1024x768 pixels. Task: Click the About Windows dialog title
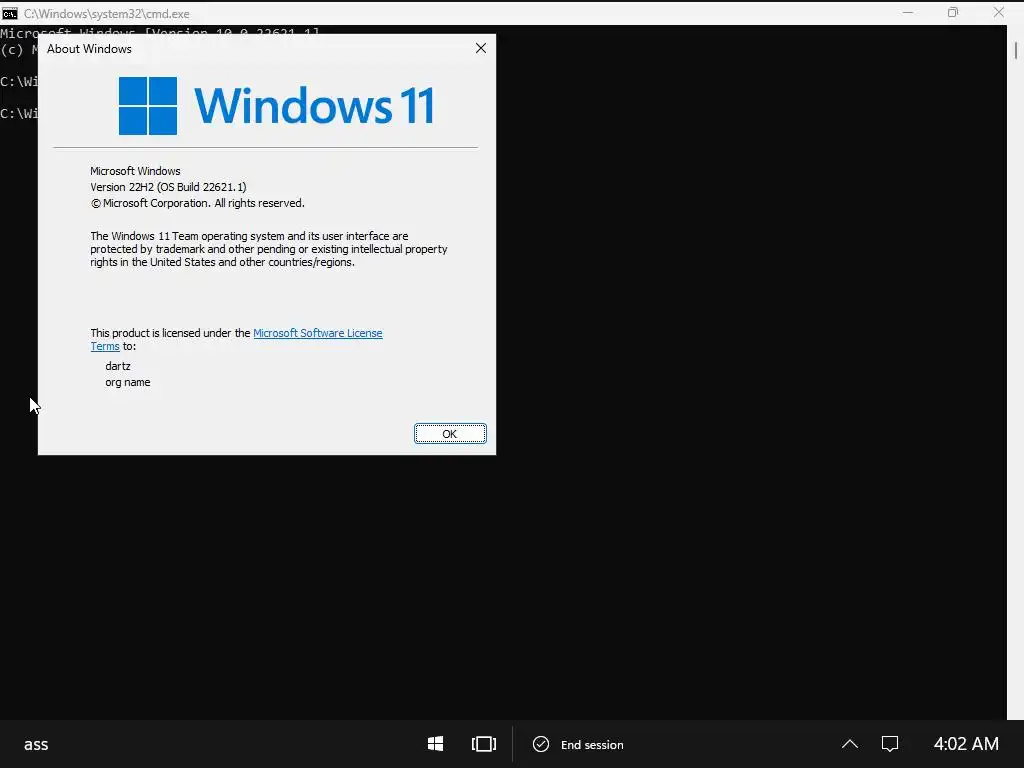click(x=89, y=49)
